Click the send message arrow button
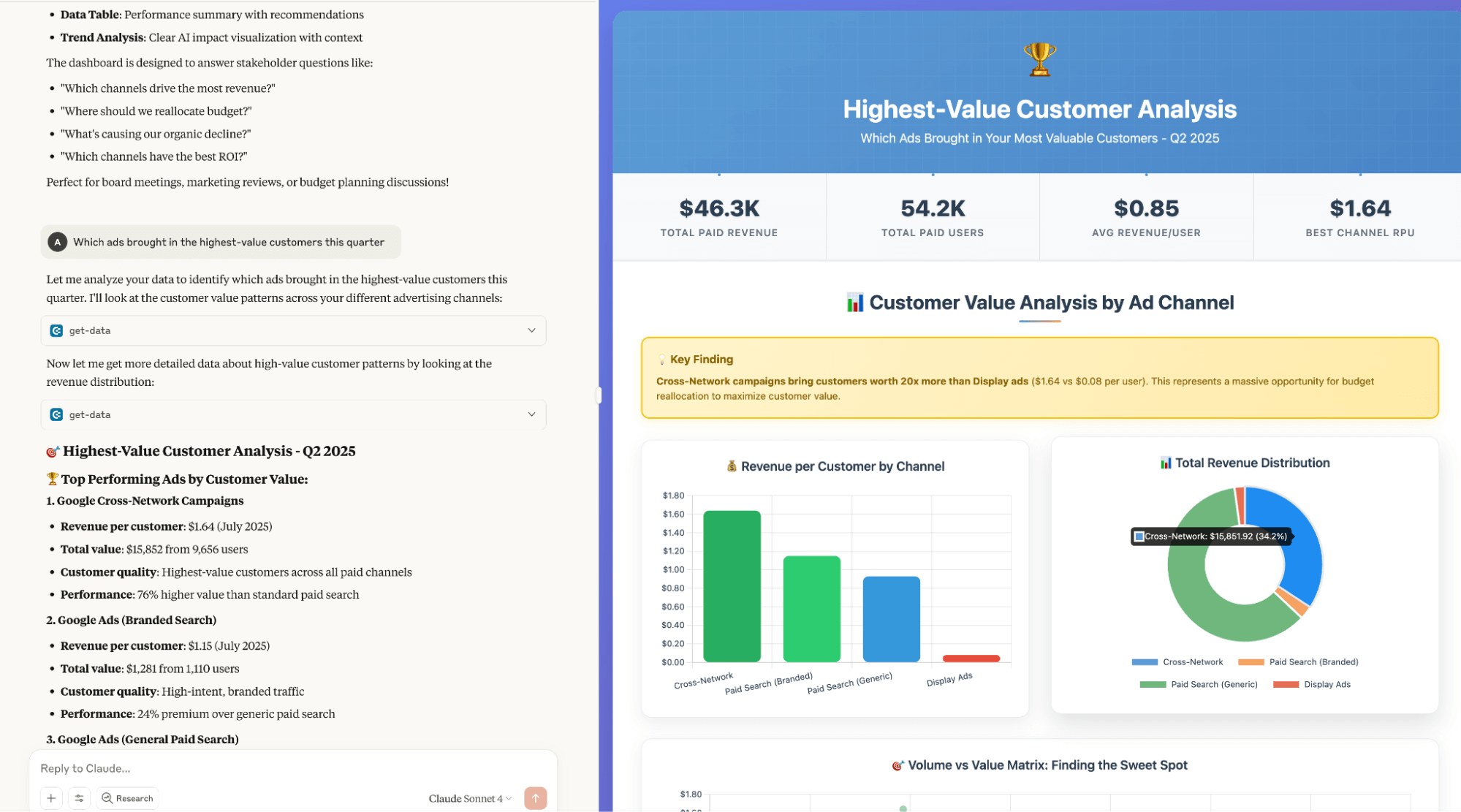The height and width of the screenshot is (812, 1461). 536,798
